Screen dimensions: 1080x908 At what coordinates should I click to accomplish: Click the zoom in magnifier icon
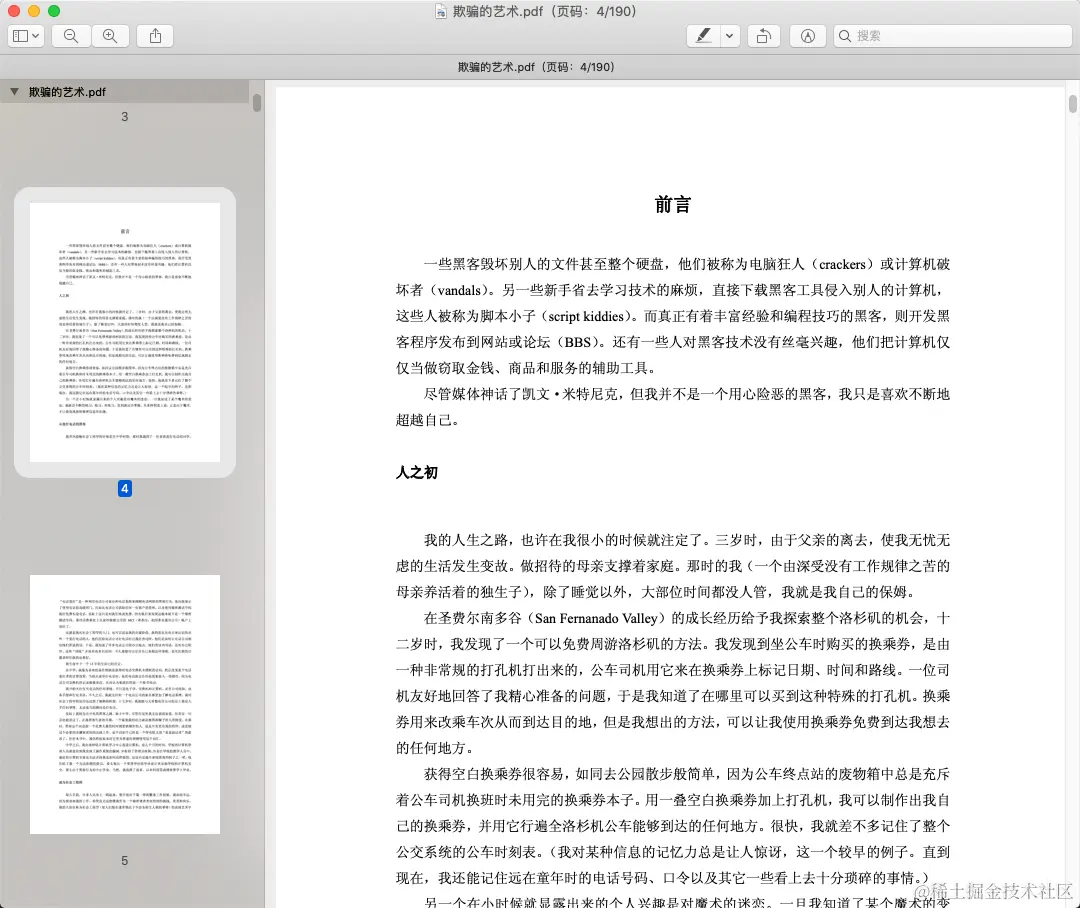point(110,36)
